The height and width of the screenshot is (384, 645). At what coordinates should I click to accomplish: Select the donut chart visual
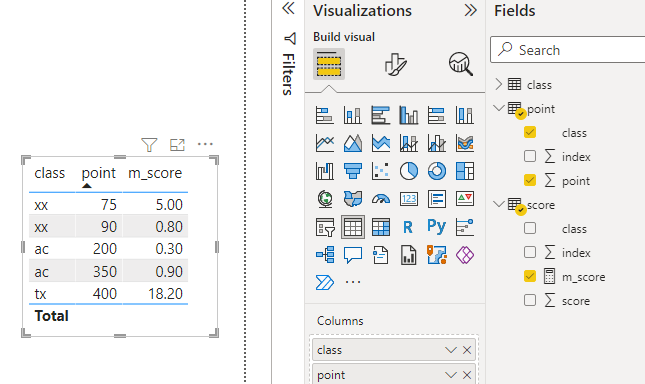point(436,171)
